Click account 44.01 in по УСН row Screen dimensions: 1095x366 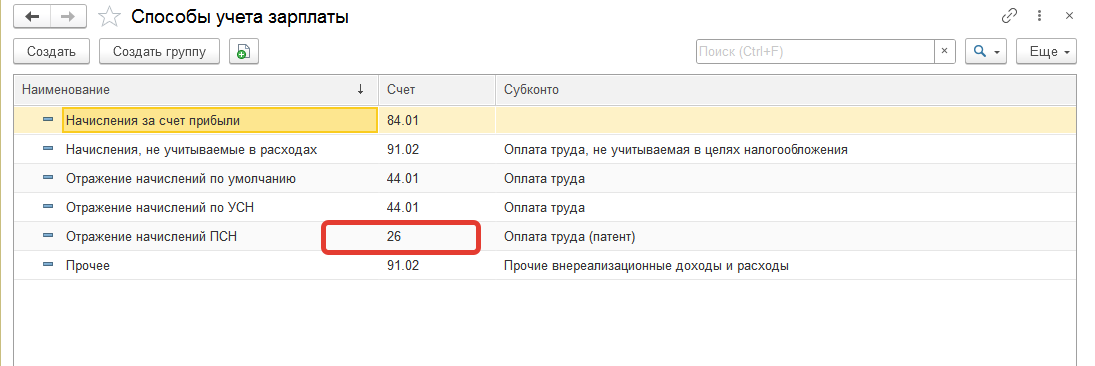[403, 208]
